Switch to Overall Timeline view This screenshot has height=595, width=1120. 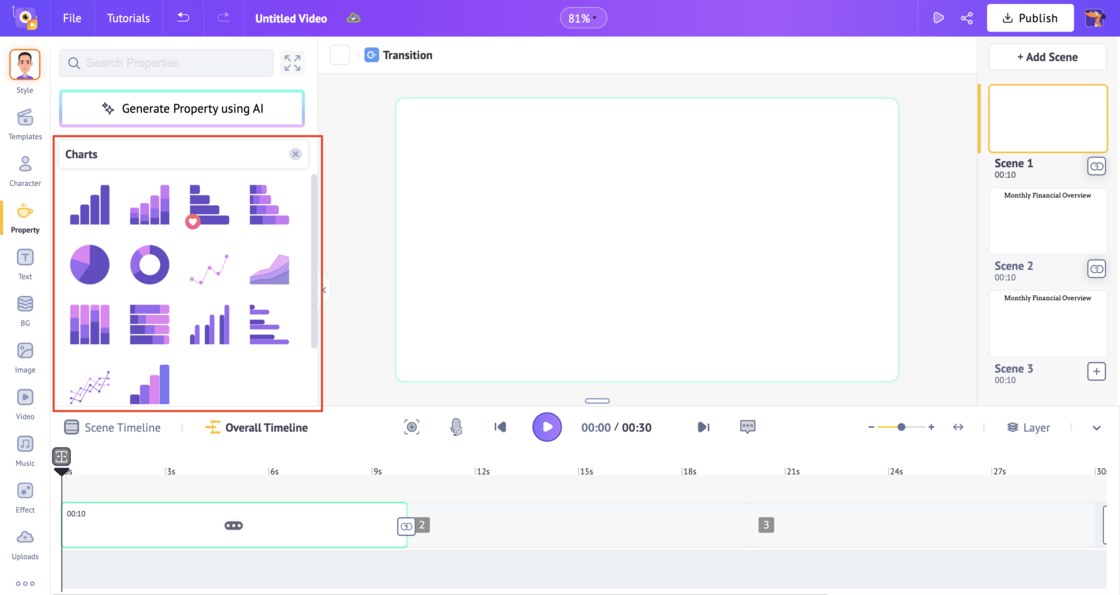[x=256, y=427]
